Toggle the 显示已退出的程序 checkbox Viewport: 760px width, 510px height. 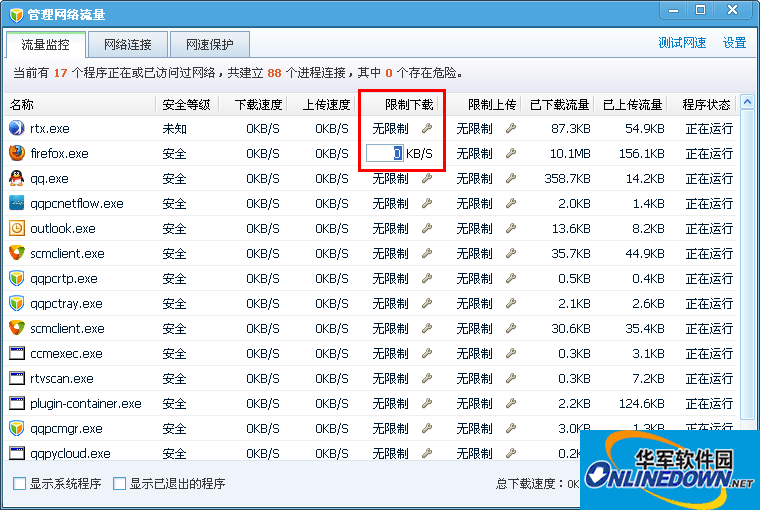pyautogui.click(x=120, y=484)
